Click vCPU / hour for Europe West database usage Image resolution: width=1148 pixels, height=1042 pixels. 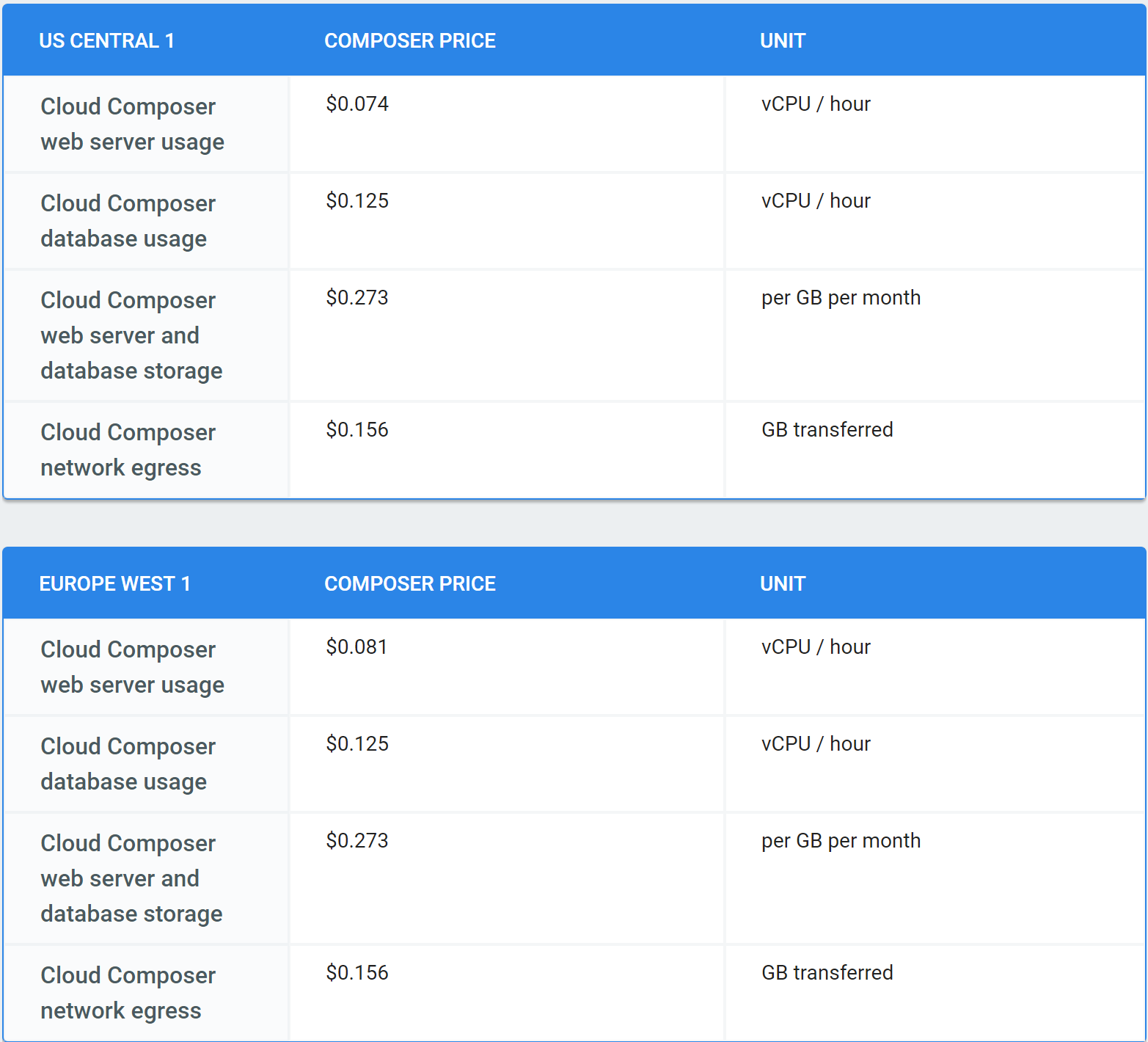816,744
